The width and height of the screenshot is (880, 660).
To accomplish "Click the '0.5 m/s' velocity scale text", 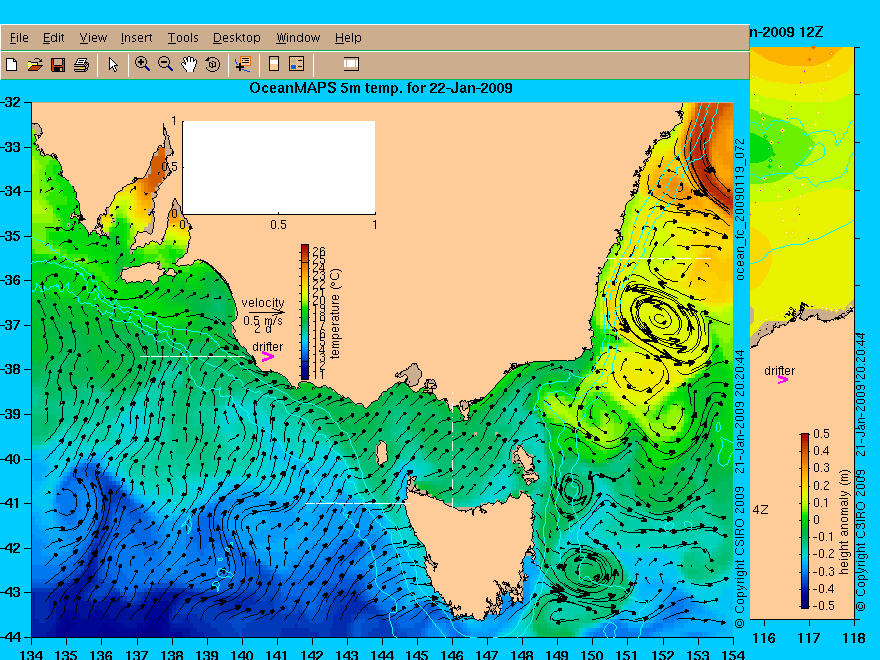I will 263,320.
